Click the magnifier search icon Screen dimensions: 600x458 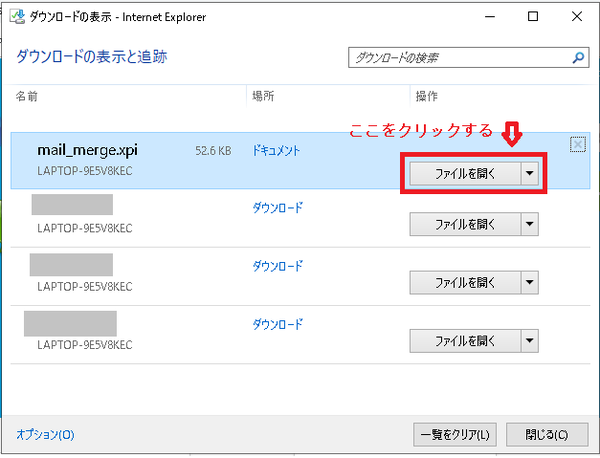(578, 58)
